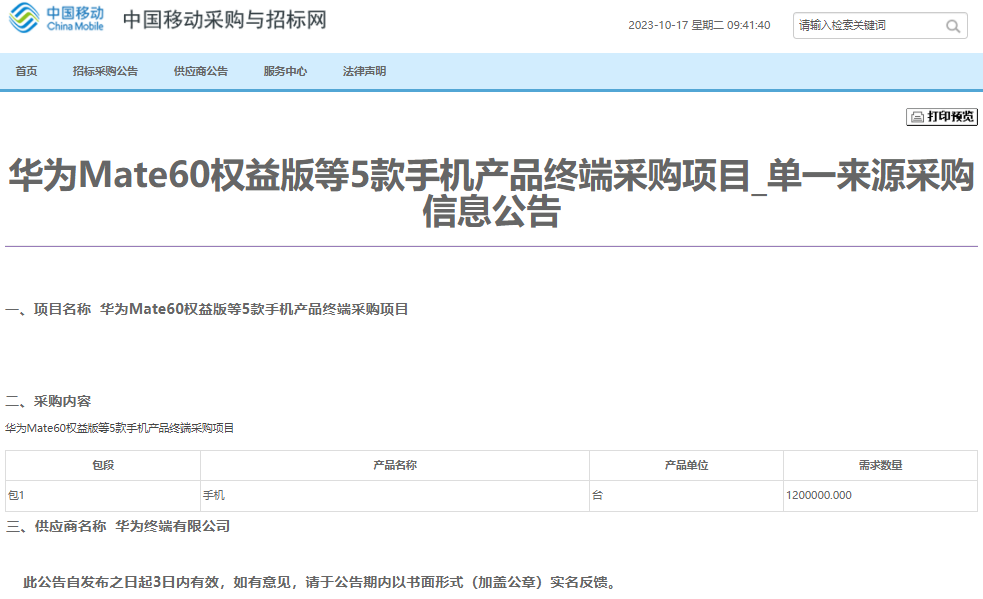Viewport: 983px width, 599px height.
Task: Open the 首页 menu item
Action: tap(26, 72)
